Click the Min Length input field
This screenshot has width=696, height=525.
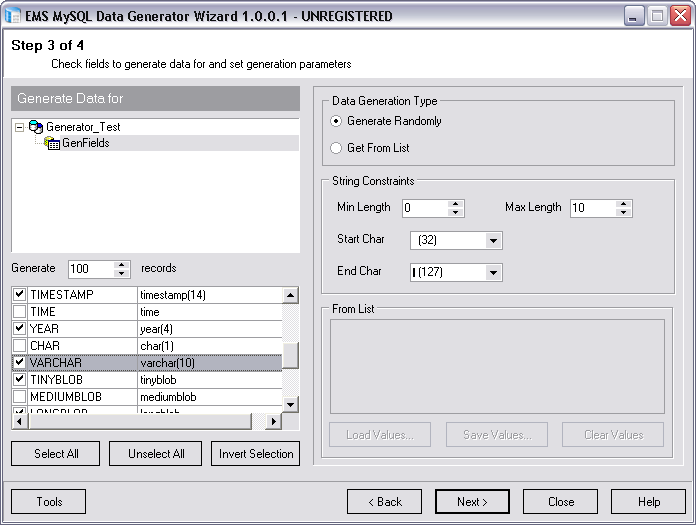pos(425,208)
